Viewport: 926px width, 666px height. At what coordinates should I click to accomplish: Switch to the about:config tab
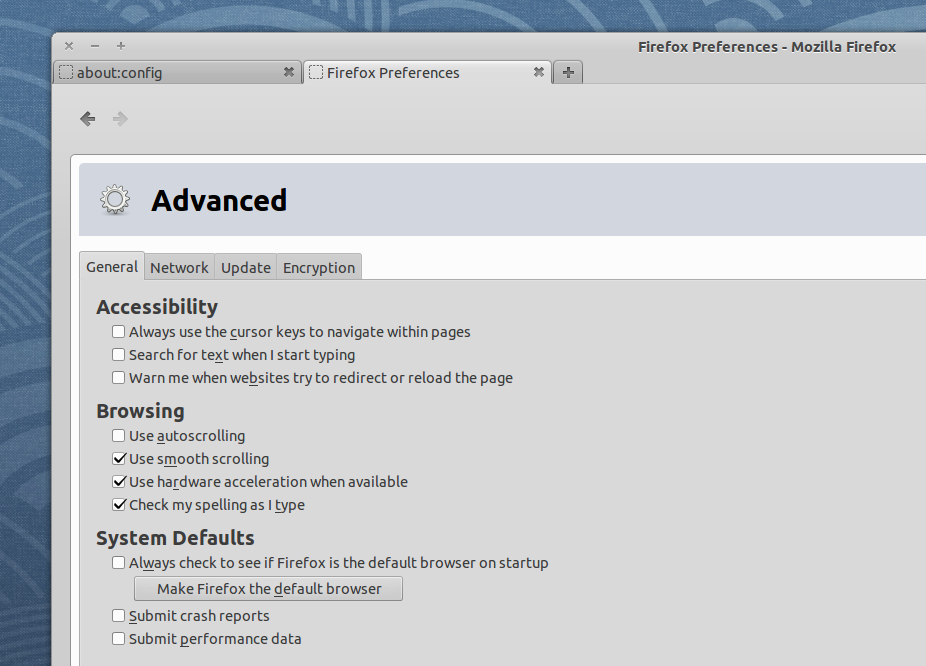[x=177, y=72]
